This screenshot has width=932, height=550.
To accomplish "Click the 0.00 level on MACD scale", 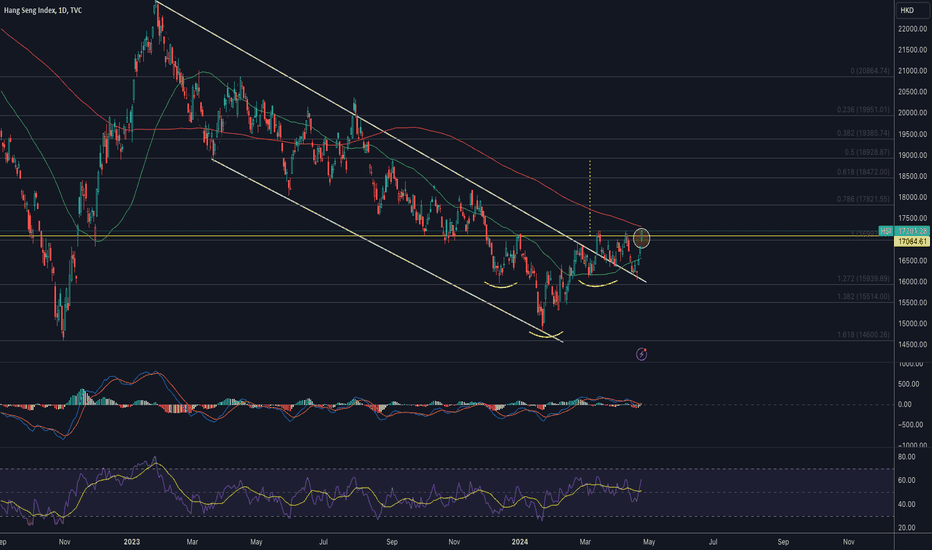I will point(905,404).
